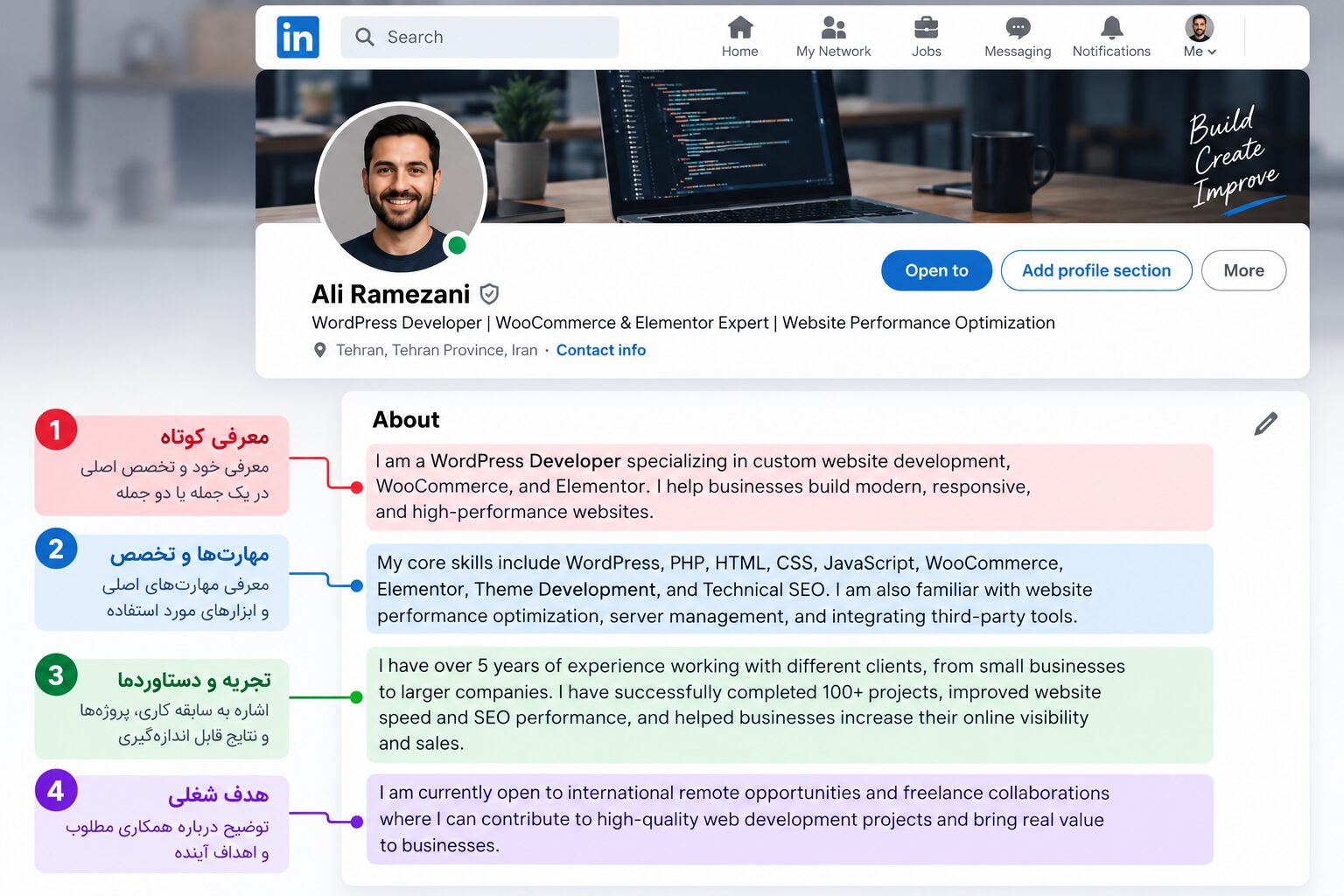The image size is (1344, 896).
Task: Open the Messaging chat icon
Action: coord(1018,28)
